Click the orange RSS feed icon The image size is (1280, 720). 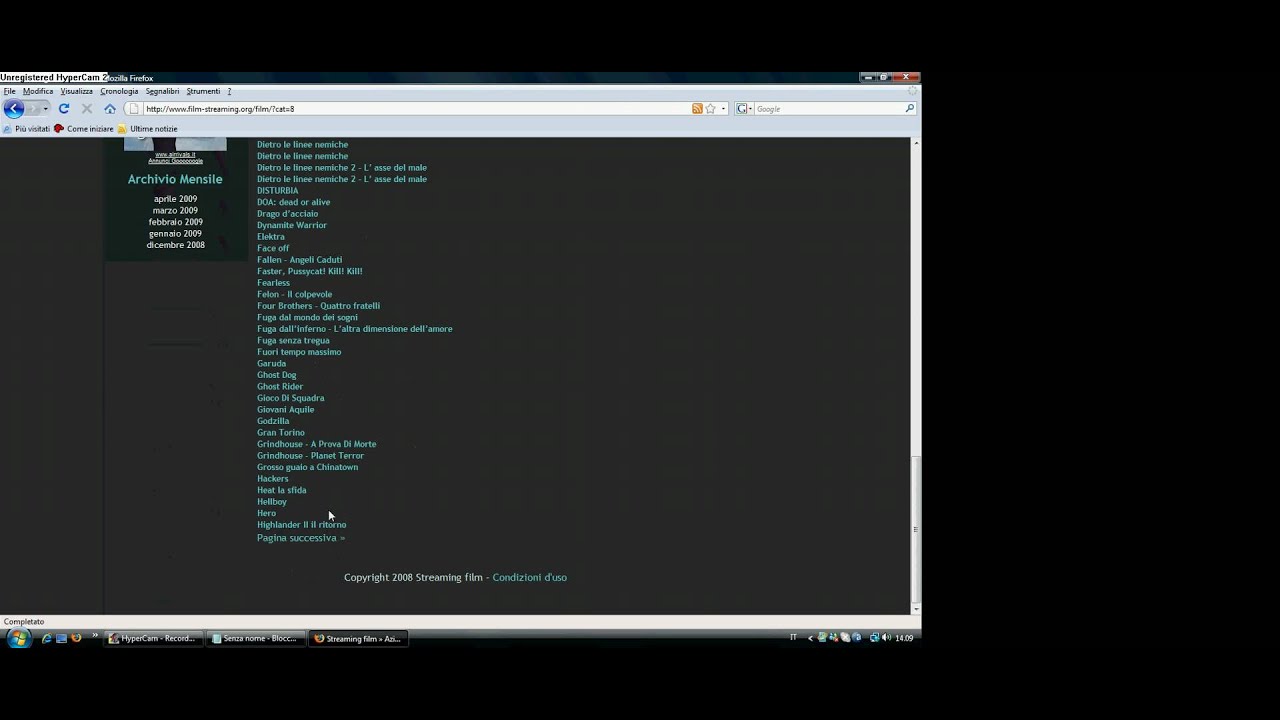(x=697, y=109)
